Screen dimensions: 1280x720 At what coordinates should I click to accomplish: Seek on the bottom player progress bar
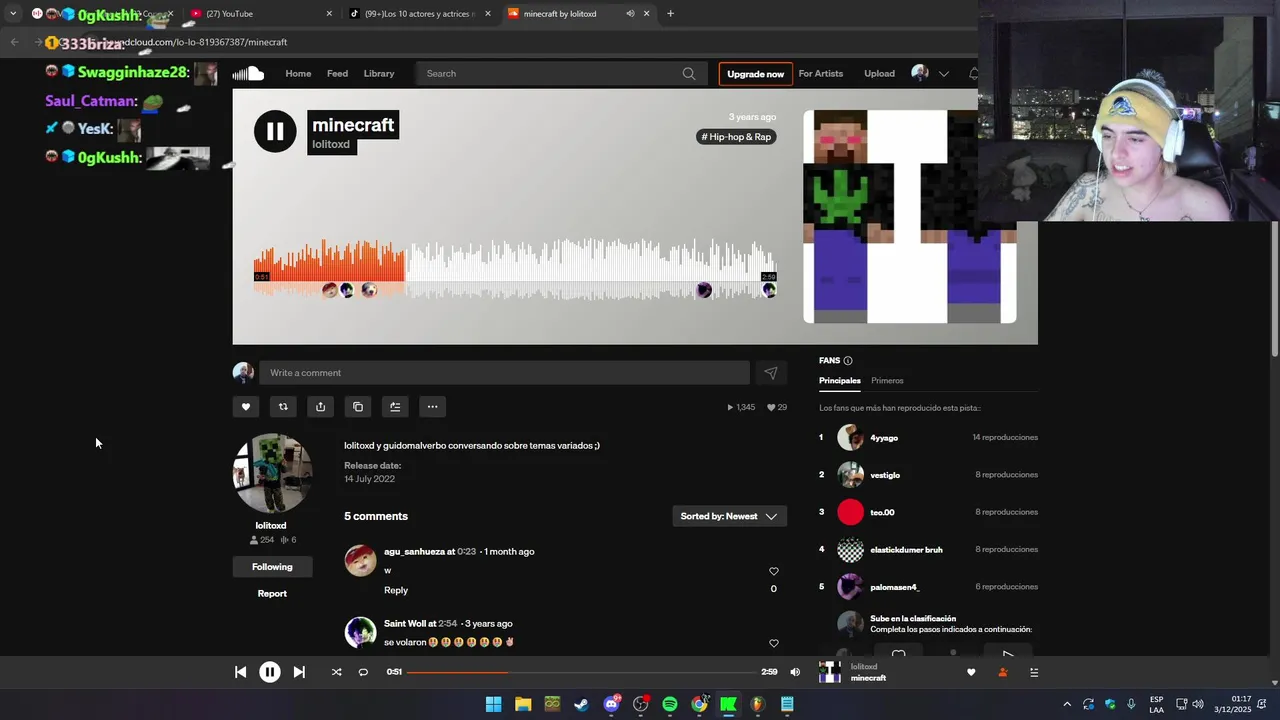click(580, 672)
